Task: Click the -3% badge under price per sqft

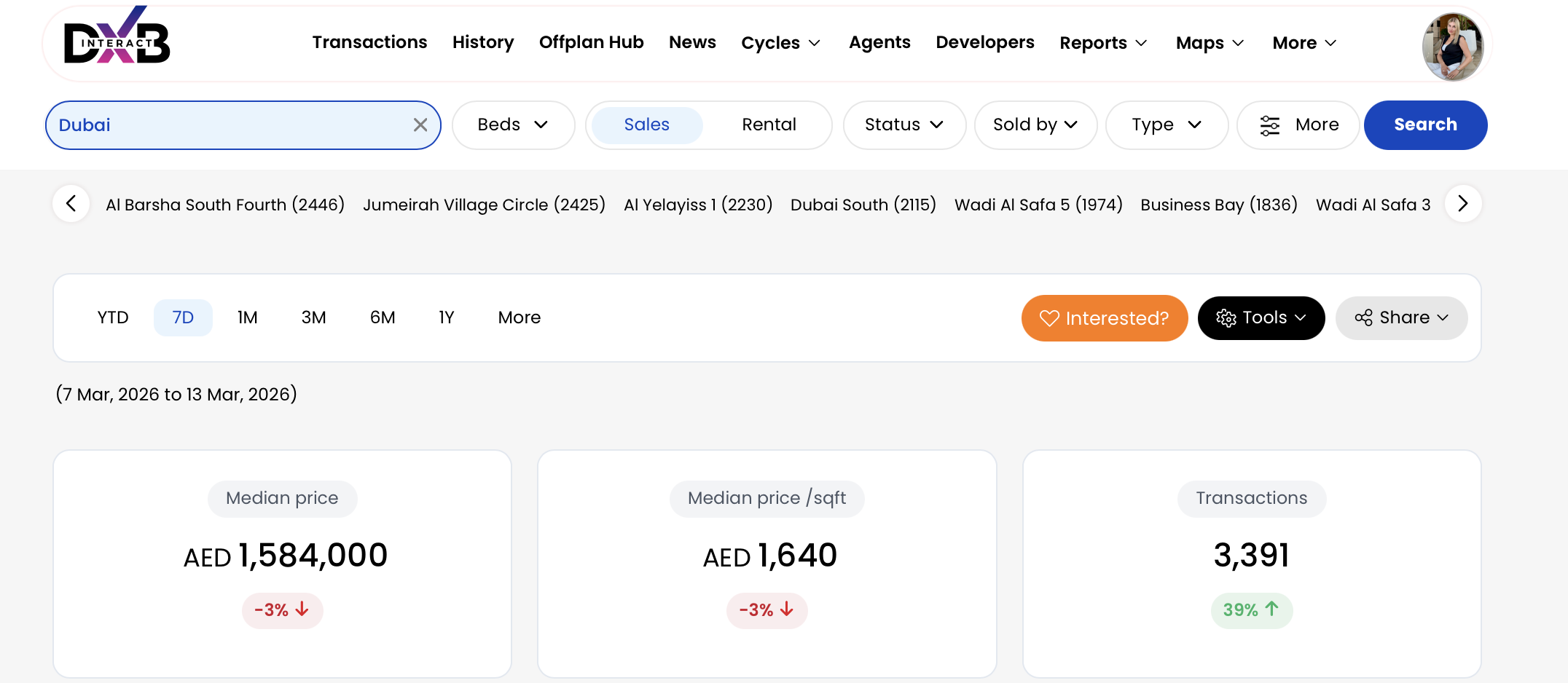Action: pos(767,610)
